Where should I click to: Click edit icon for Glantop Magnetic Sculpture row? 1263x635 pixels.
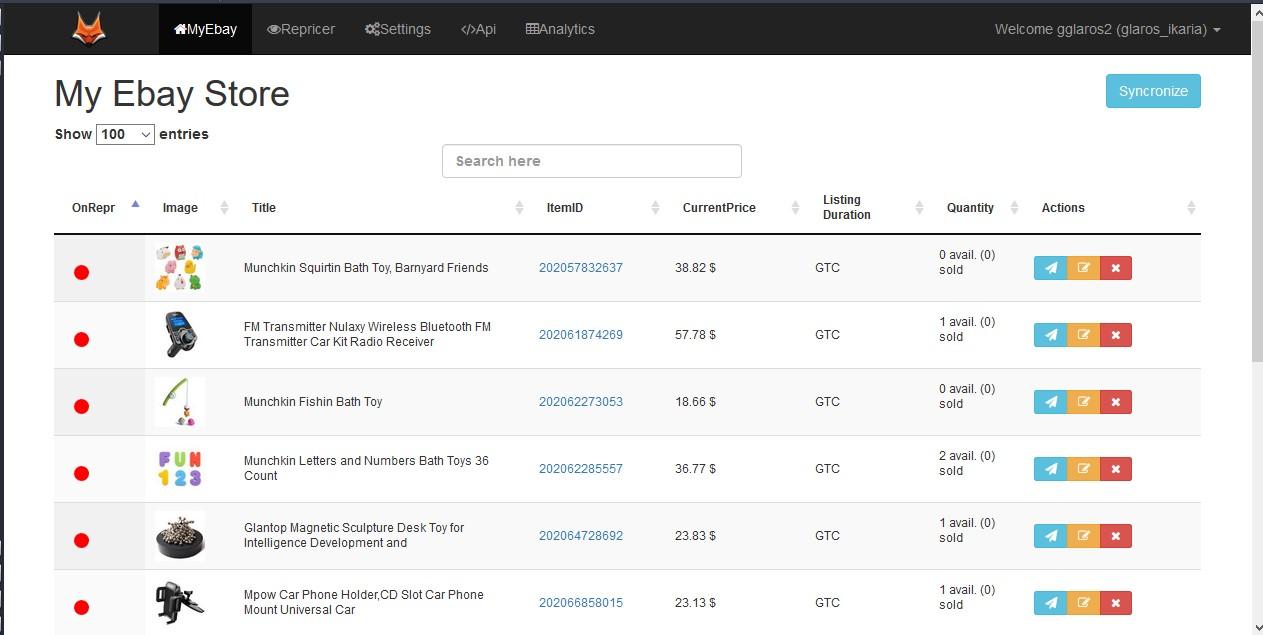[1083, 536]
